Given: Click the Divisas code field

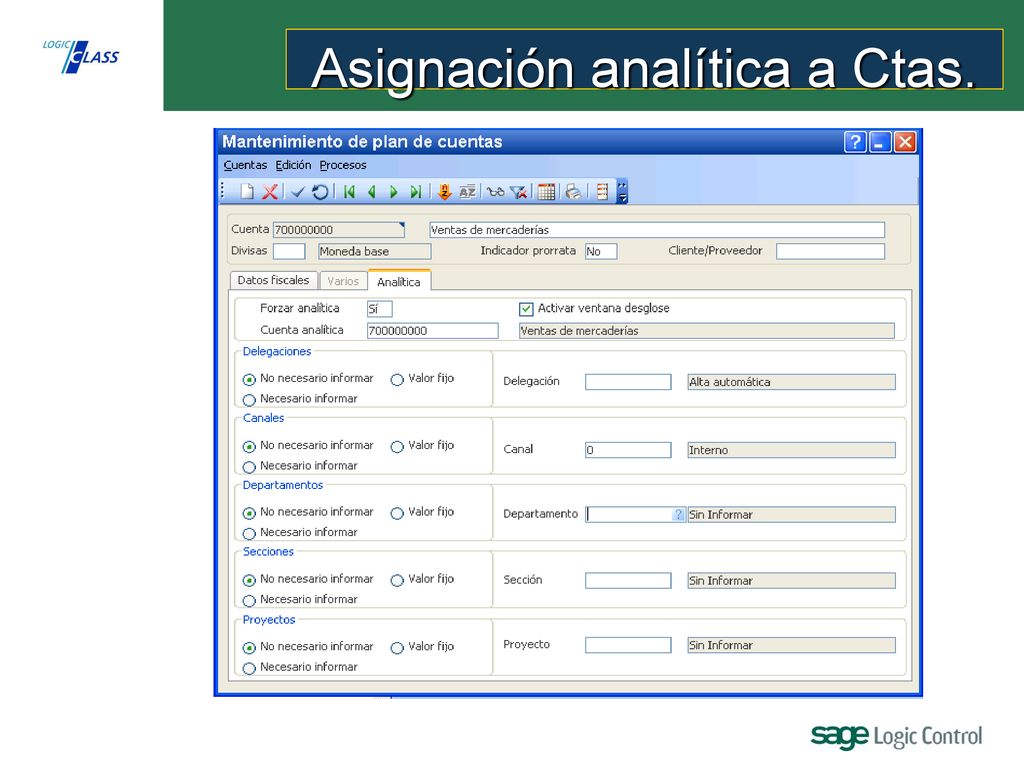Looking at the screenshot, I should [x=289, y=251].
